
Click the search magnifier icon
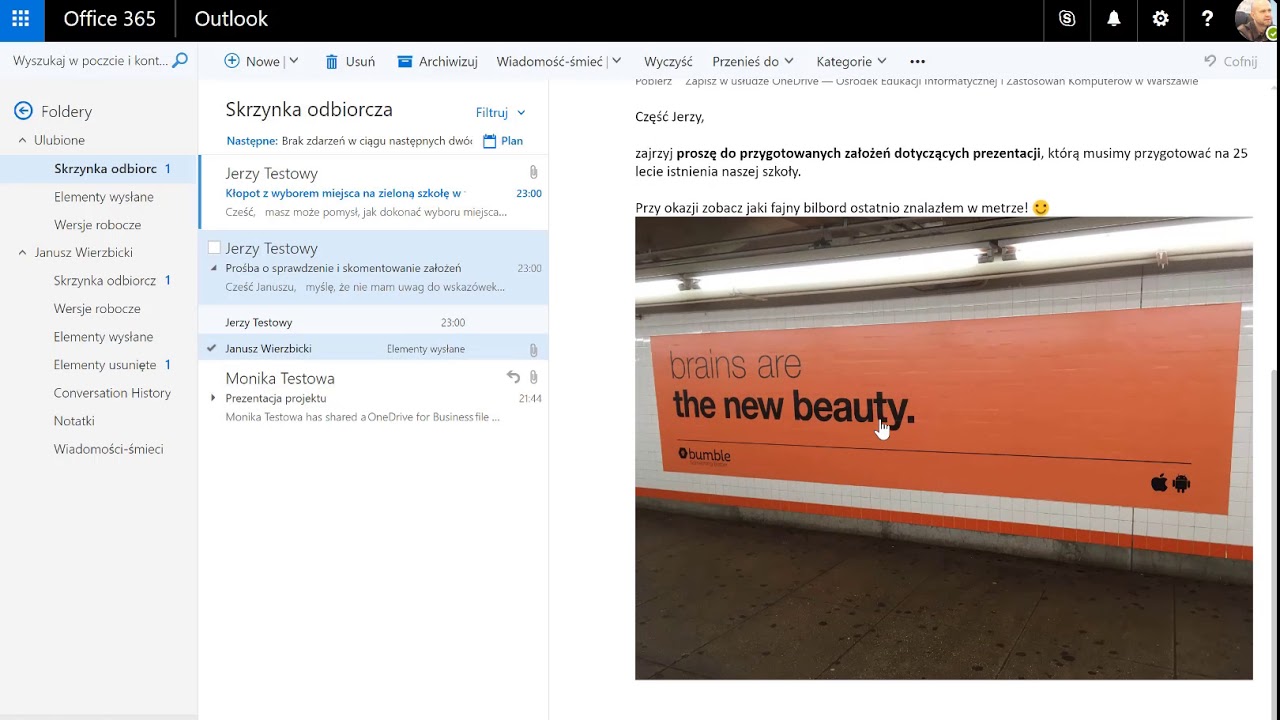pos(180,61)
